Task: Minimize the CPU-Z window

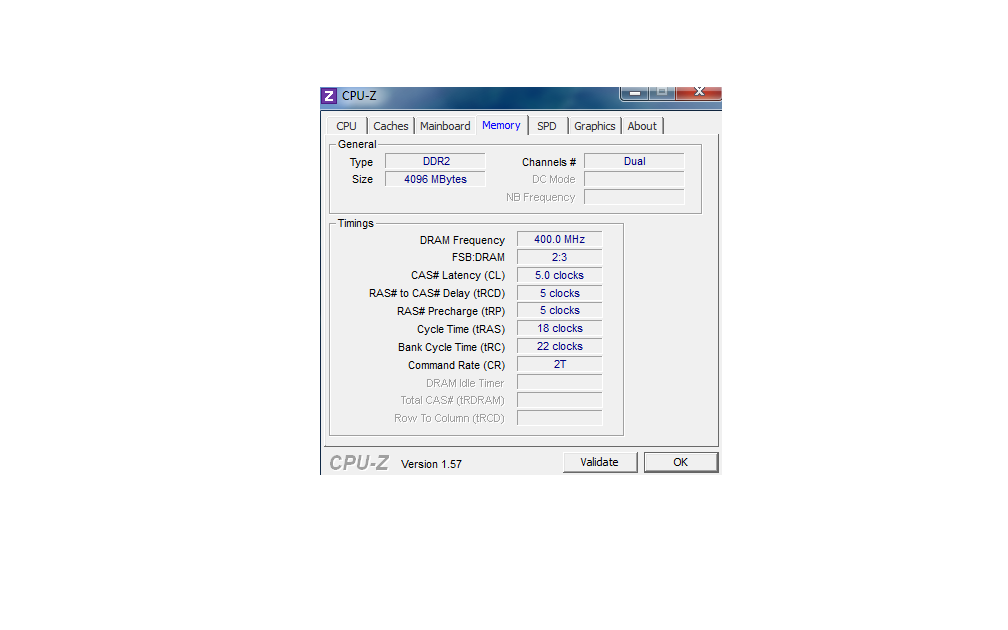Action: (x=635, y=93)
